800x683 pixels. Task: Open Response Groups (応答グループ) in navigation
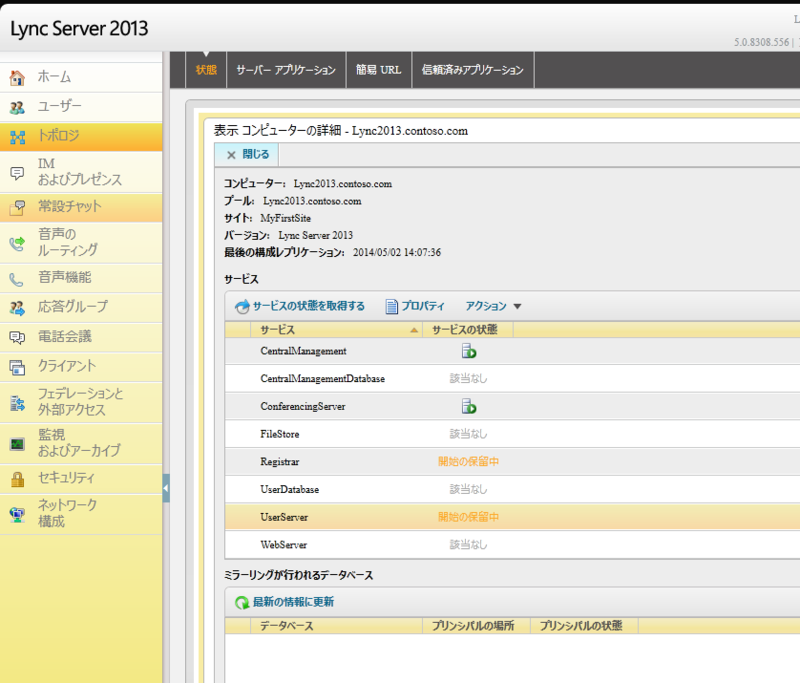coord(81,307)
